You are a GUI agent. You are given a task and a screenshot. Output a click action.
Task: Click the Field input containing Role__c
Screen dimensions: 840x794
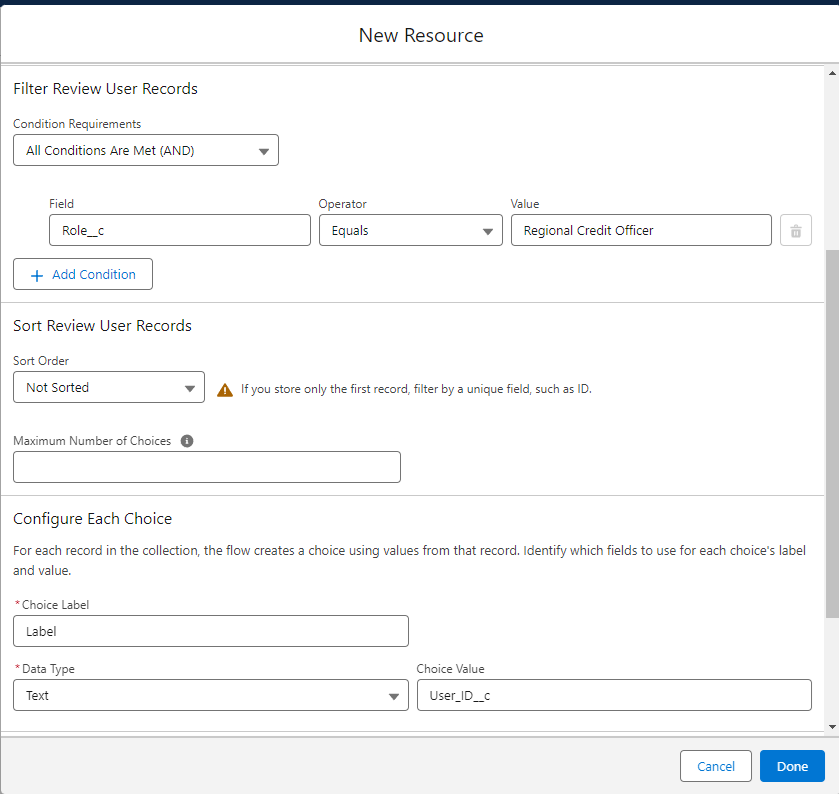tap(180, 231)
